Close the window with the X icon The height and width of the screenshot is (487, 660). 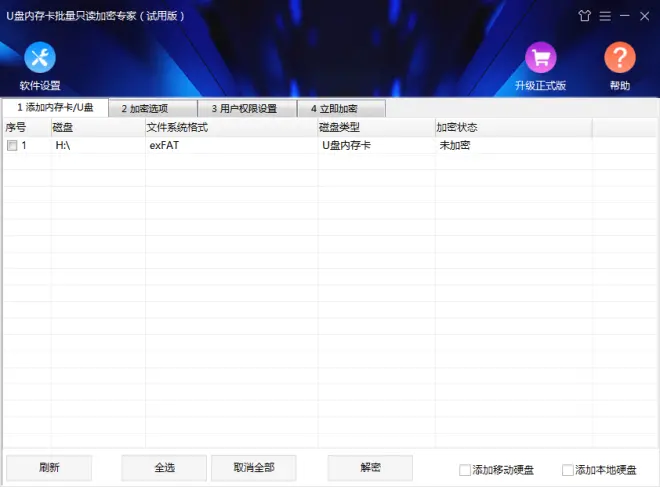click(644, 16)
